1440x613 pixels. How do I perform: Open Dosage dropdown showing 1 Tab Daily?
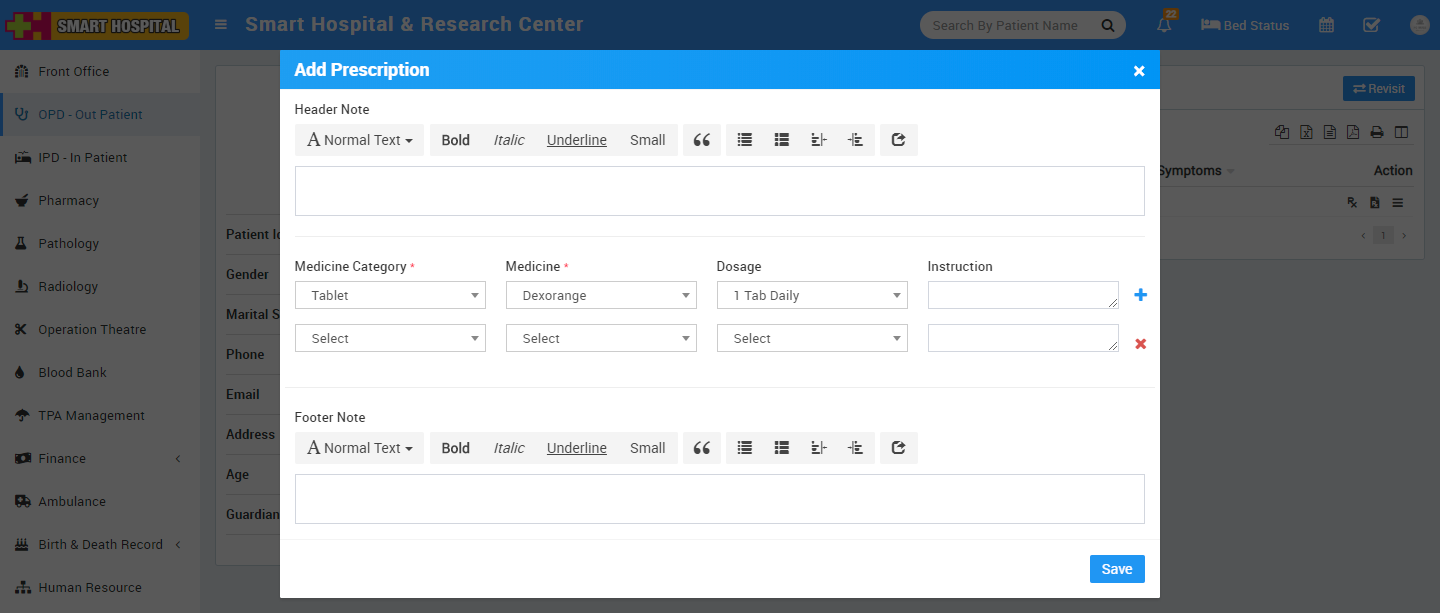812,295
